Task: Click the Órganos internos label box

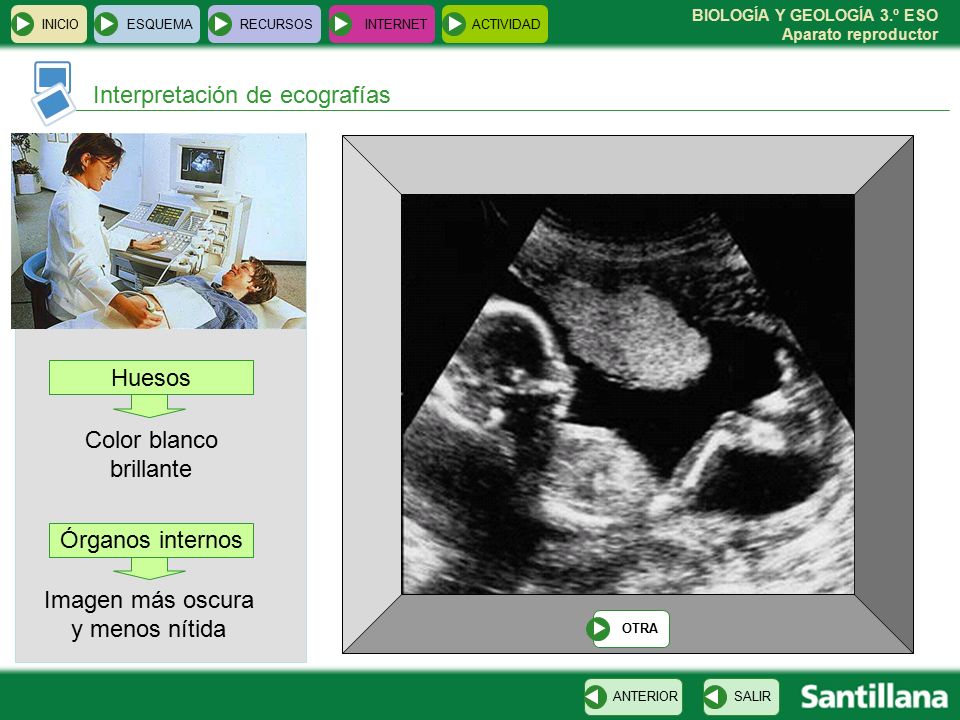Action: pyautogui.click(x=151, y=540)
